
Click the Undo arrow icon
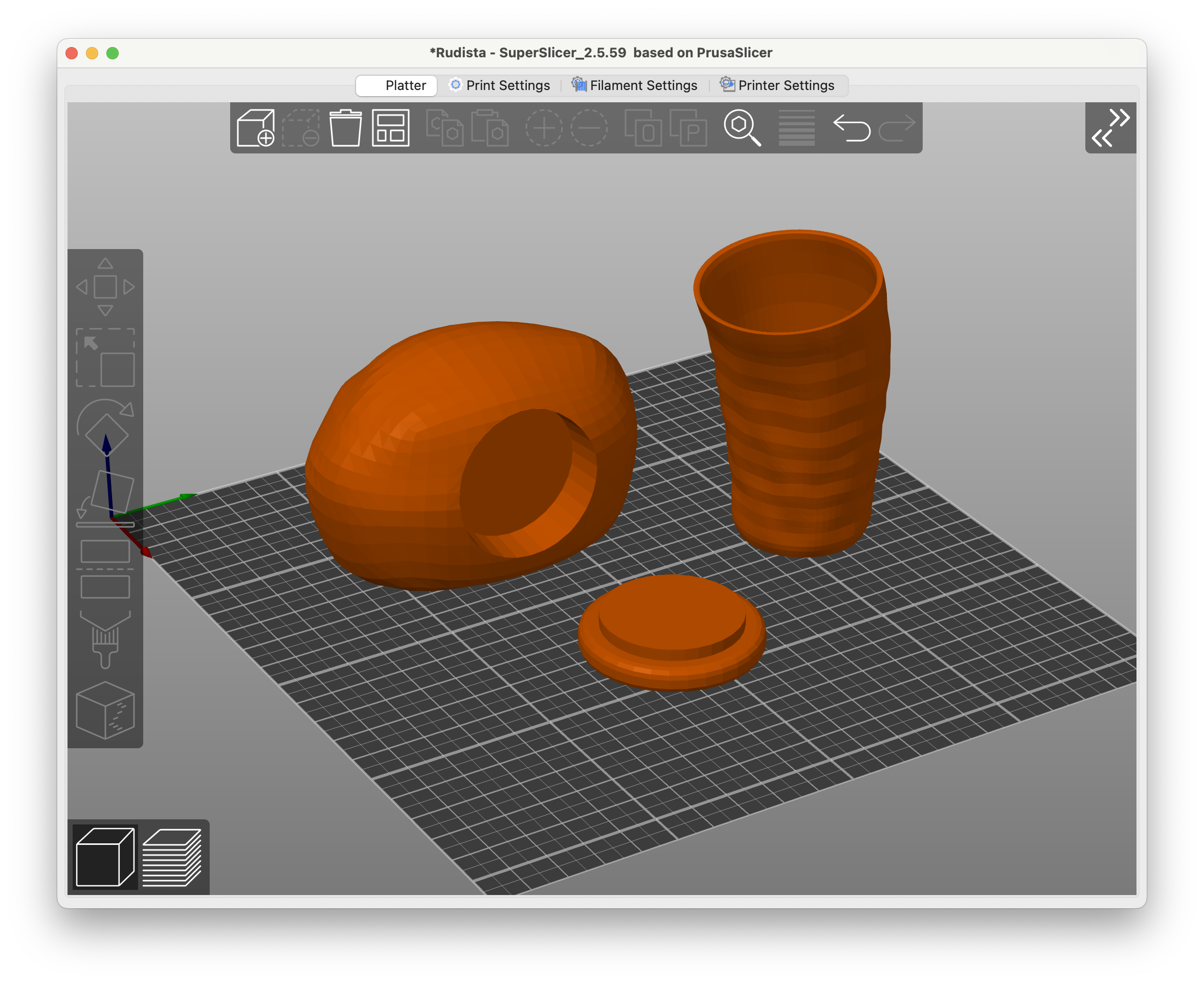(852, 128)
